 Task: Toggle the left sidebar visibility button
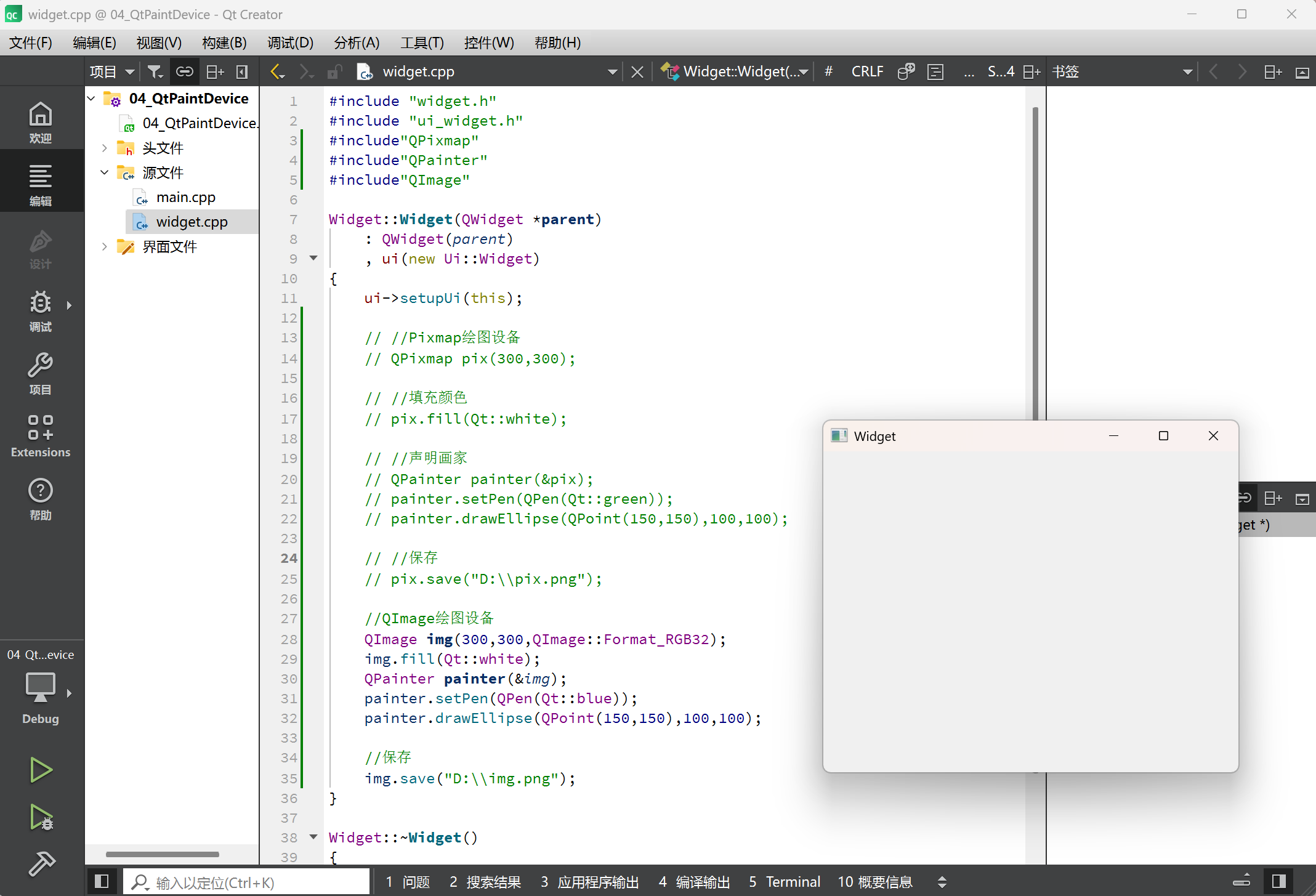coord(102,881)
